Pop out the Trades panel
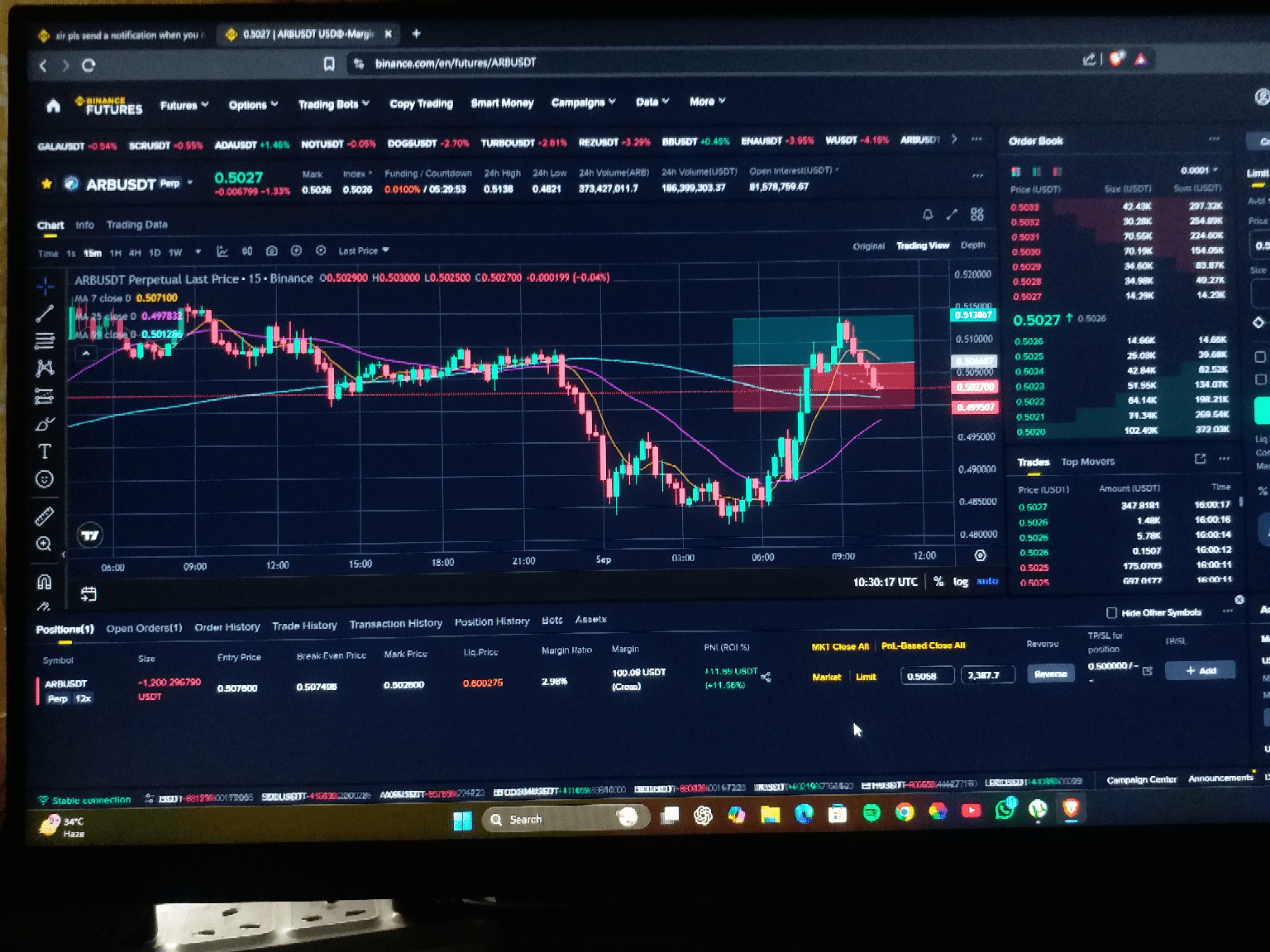Viewport: 1270px width, 952px height. click(x=1201, y=459)
